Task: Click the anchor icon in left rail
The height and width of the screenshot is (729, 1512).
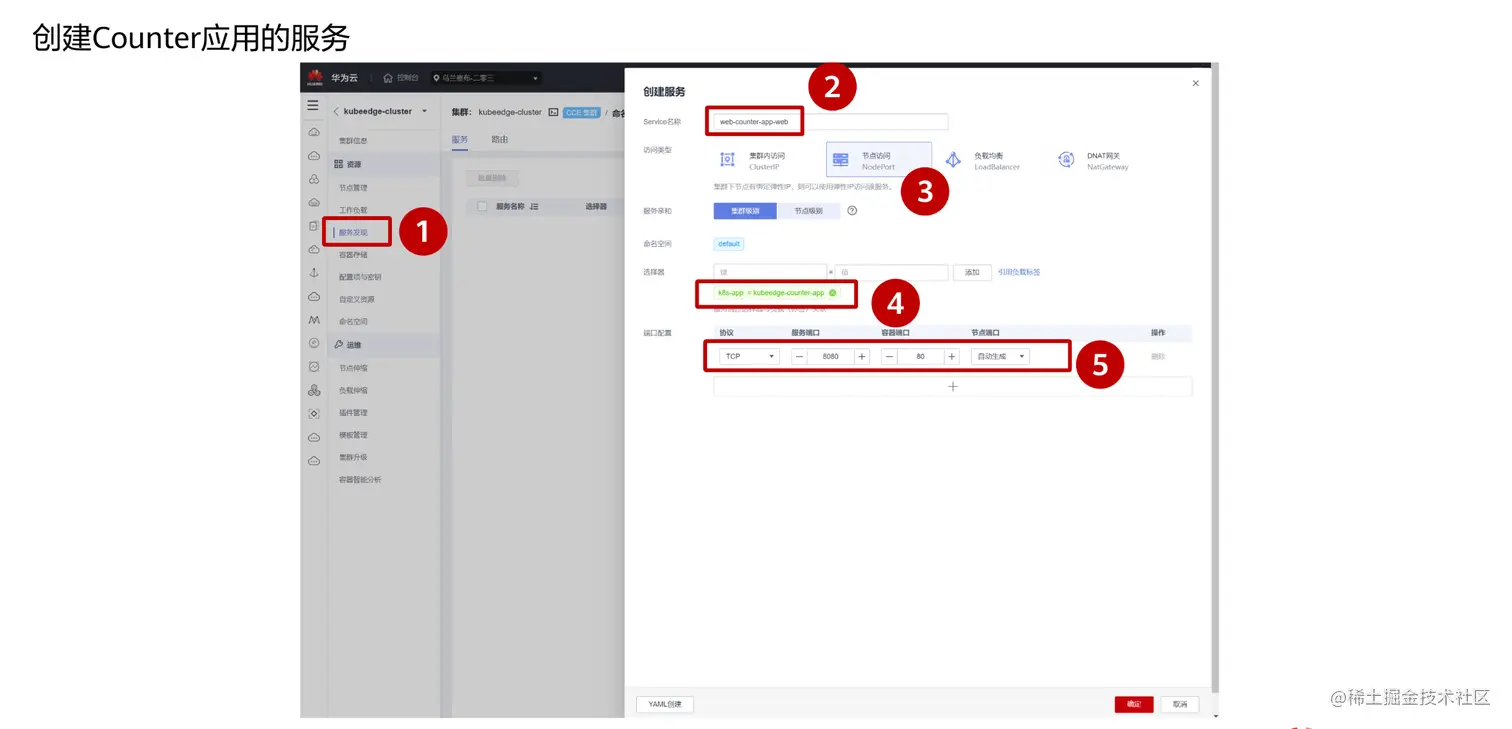Action: pos(313,273)
